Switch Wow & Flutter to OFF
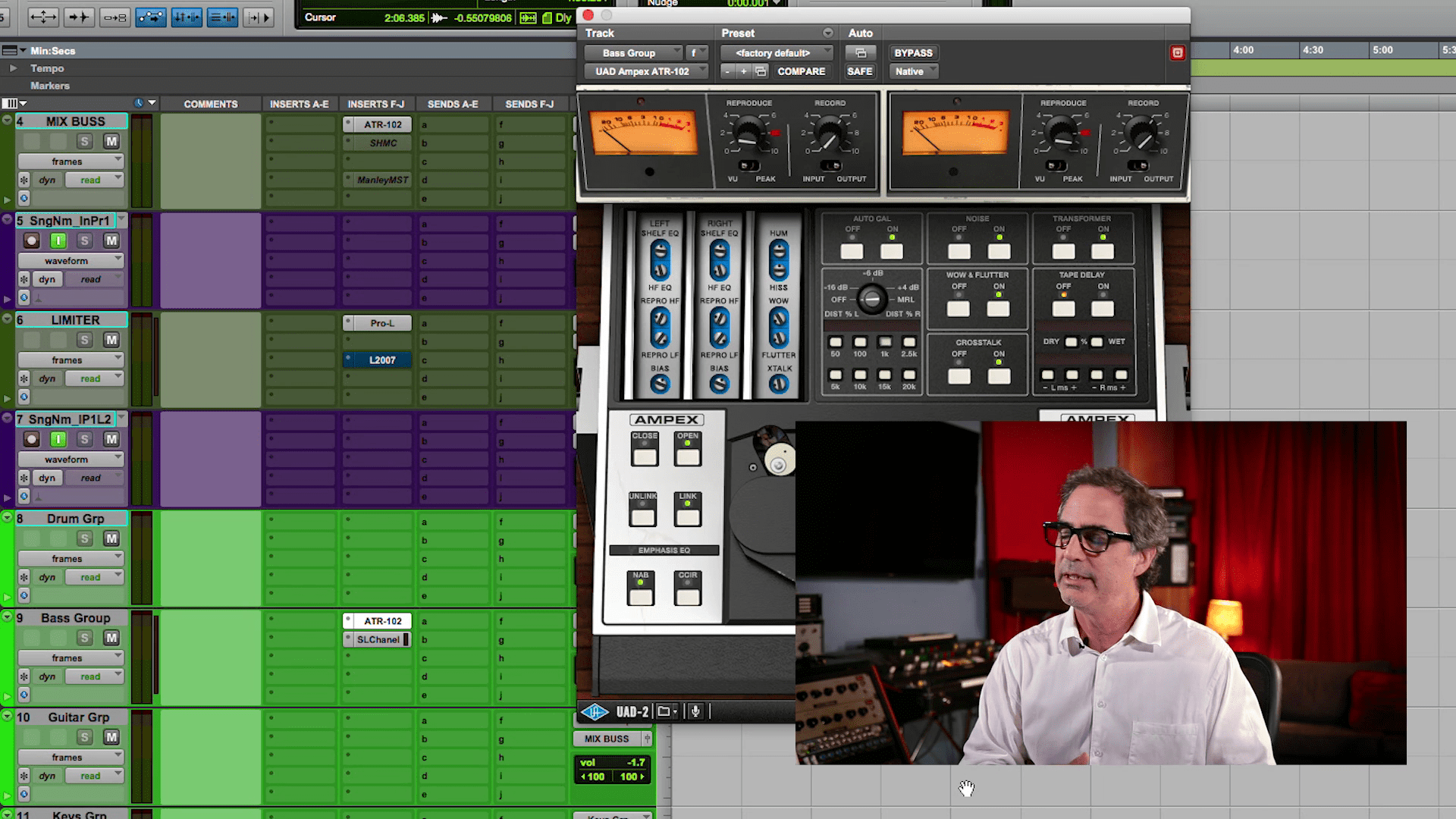The image size is (1456, 819). [x=959, y=309]
